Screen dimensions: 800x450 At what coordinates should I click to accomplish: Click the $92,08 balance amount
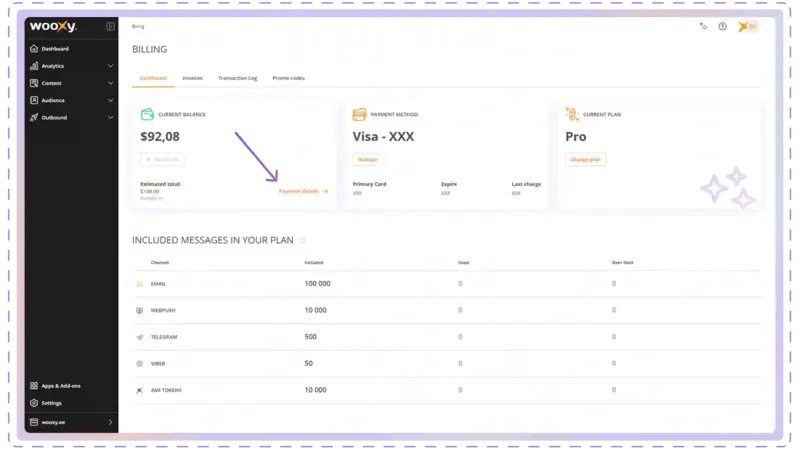pyautogui.click(x=160, y=137)
